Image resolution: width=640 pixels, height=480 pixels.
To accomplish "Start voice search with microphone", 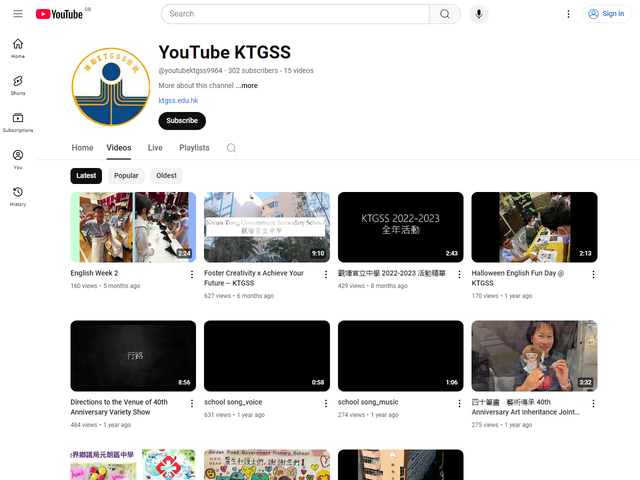I will pyautogui.click(x=479, y=14).
